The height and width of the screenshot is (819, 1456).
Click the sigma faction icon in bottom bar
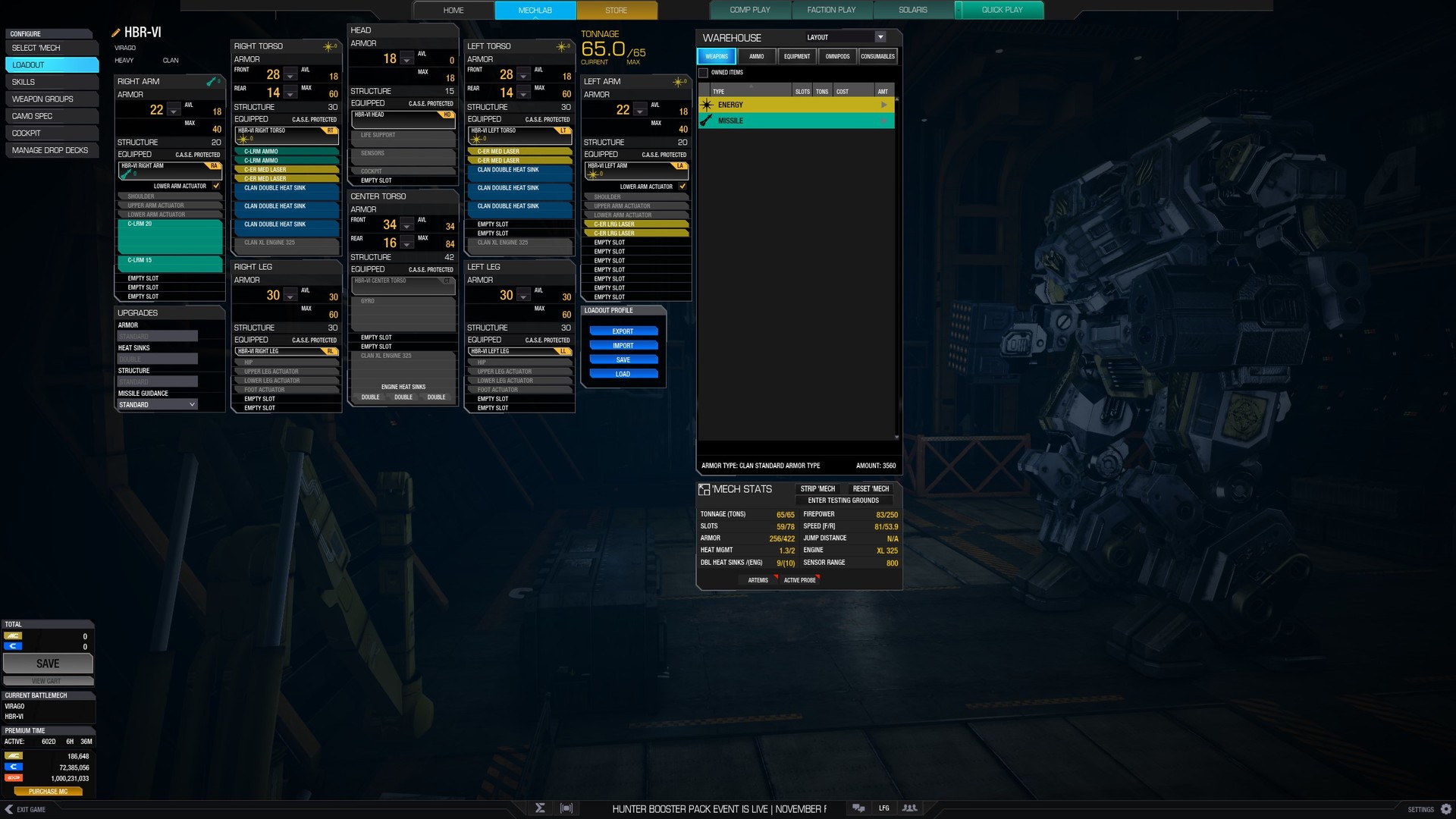[x=540, y=808]
